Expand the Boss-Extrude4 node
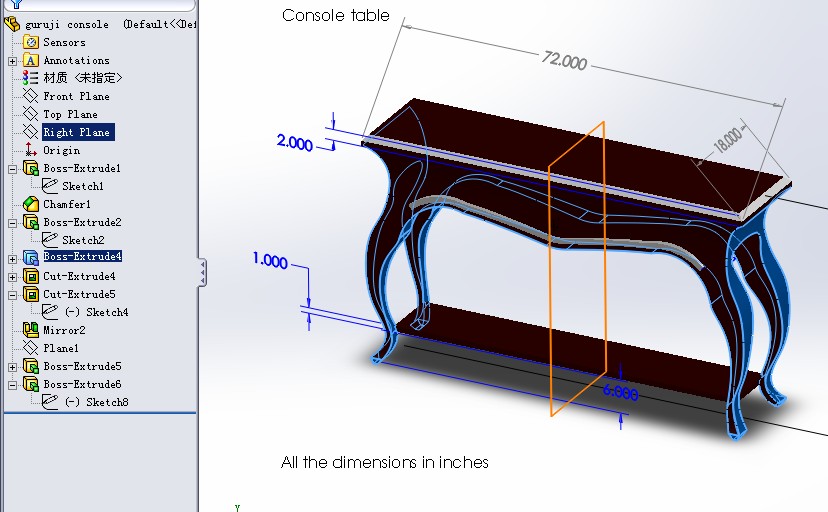 [13, 259]
